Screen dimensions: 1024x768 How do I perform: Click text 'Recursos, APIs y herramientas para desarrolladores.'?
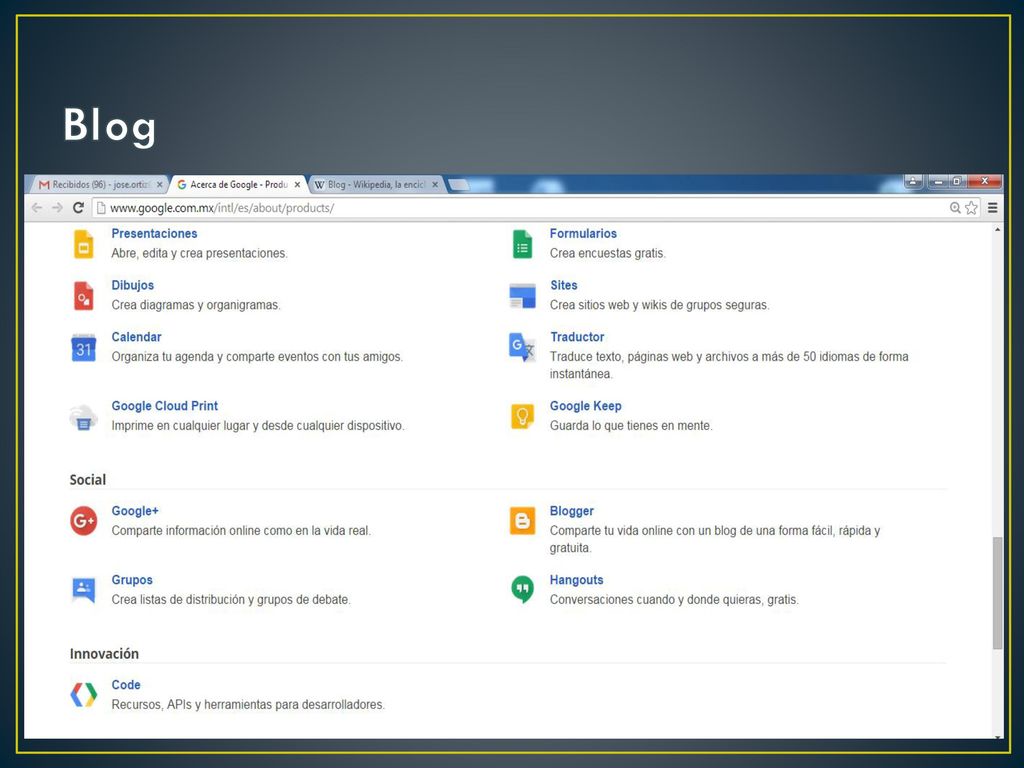(248, 705)
